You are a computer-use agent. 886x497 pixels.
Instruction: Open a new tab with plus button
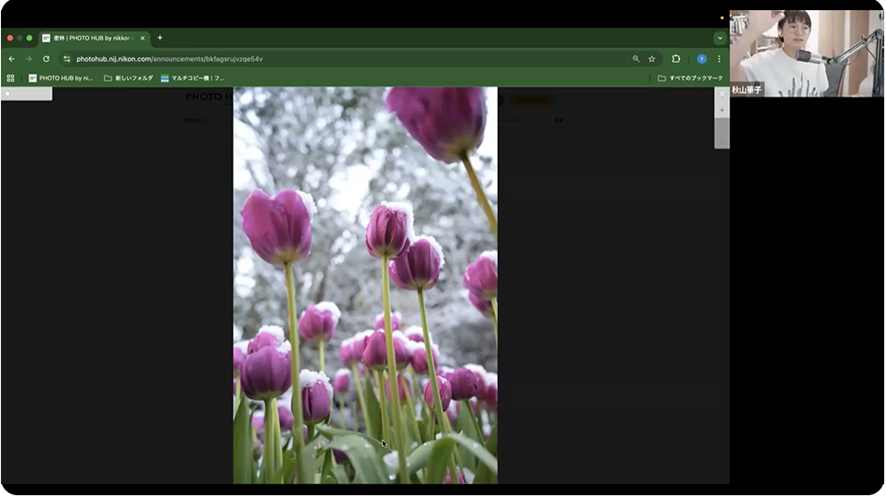[160, 38]
